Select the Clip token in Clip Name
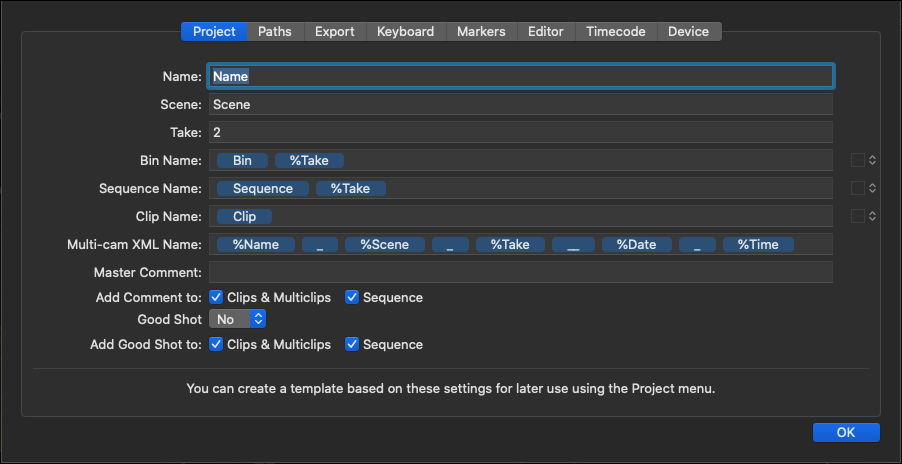The image size is (902, 464). pos(244,217)
